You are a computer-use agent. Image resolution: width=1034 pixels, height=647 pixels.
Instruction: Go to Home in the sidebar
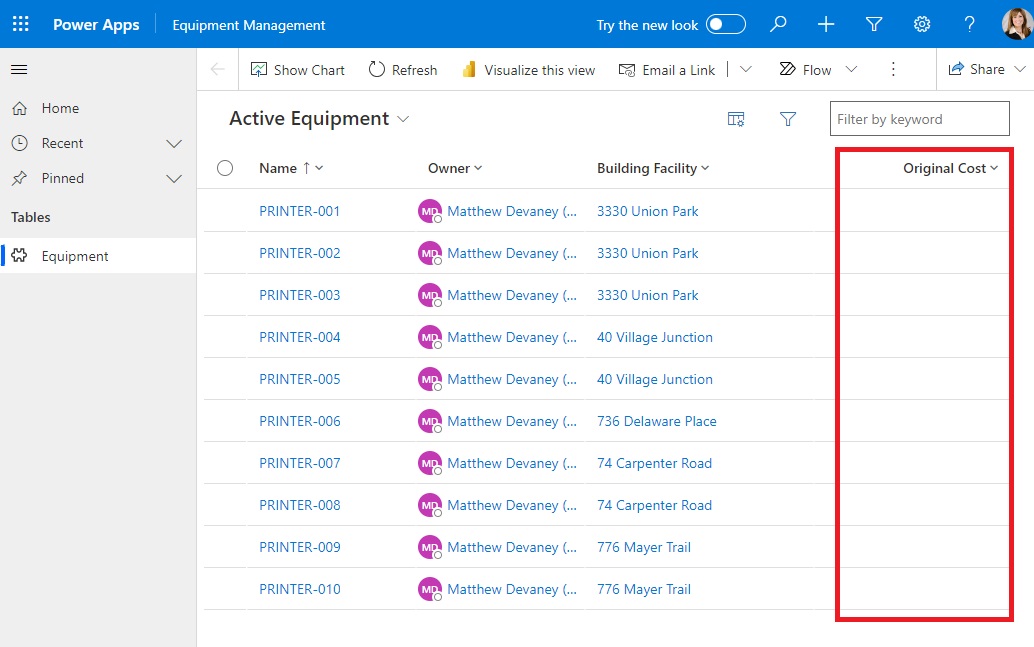click(x=60, y=108)
